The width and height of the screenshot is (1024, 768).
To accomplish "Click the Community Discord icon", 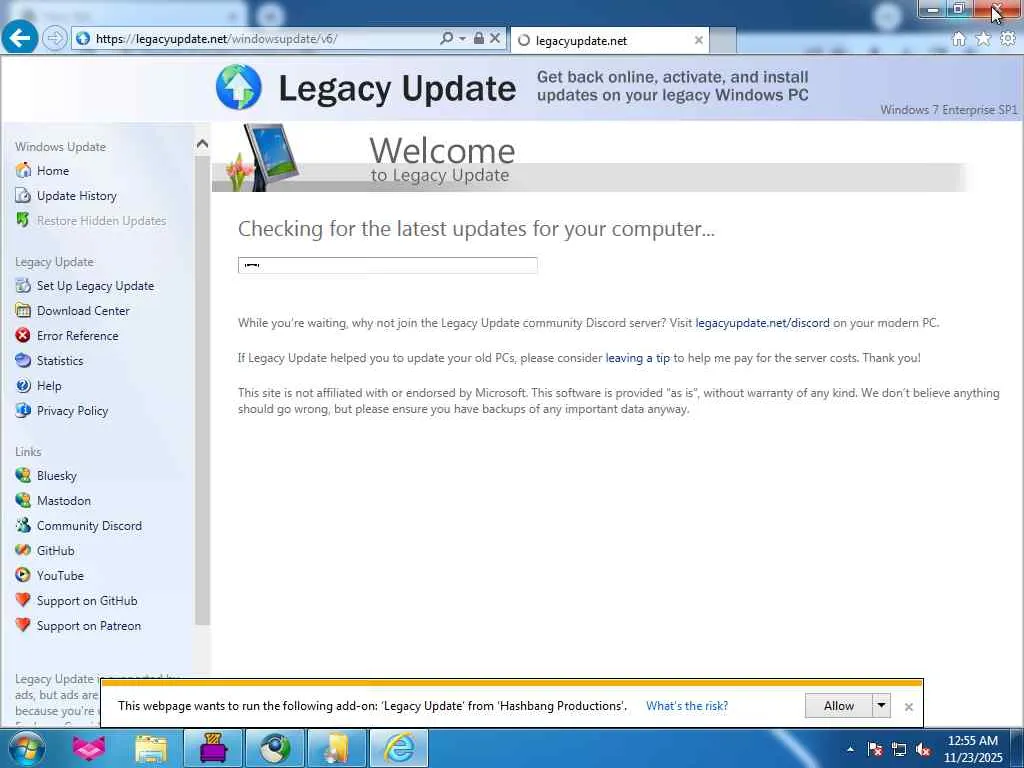I will pos(23,525).
